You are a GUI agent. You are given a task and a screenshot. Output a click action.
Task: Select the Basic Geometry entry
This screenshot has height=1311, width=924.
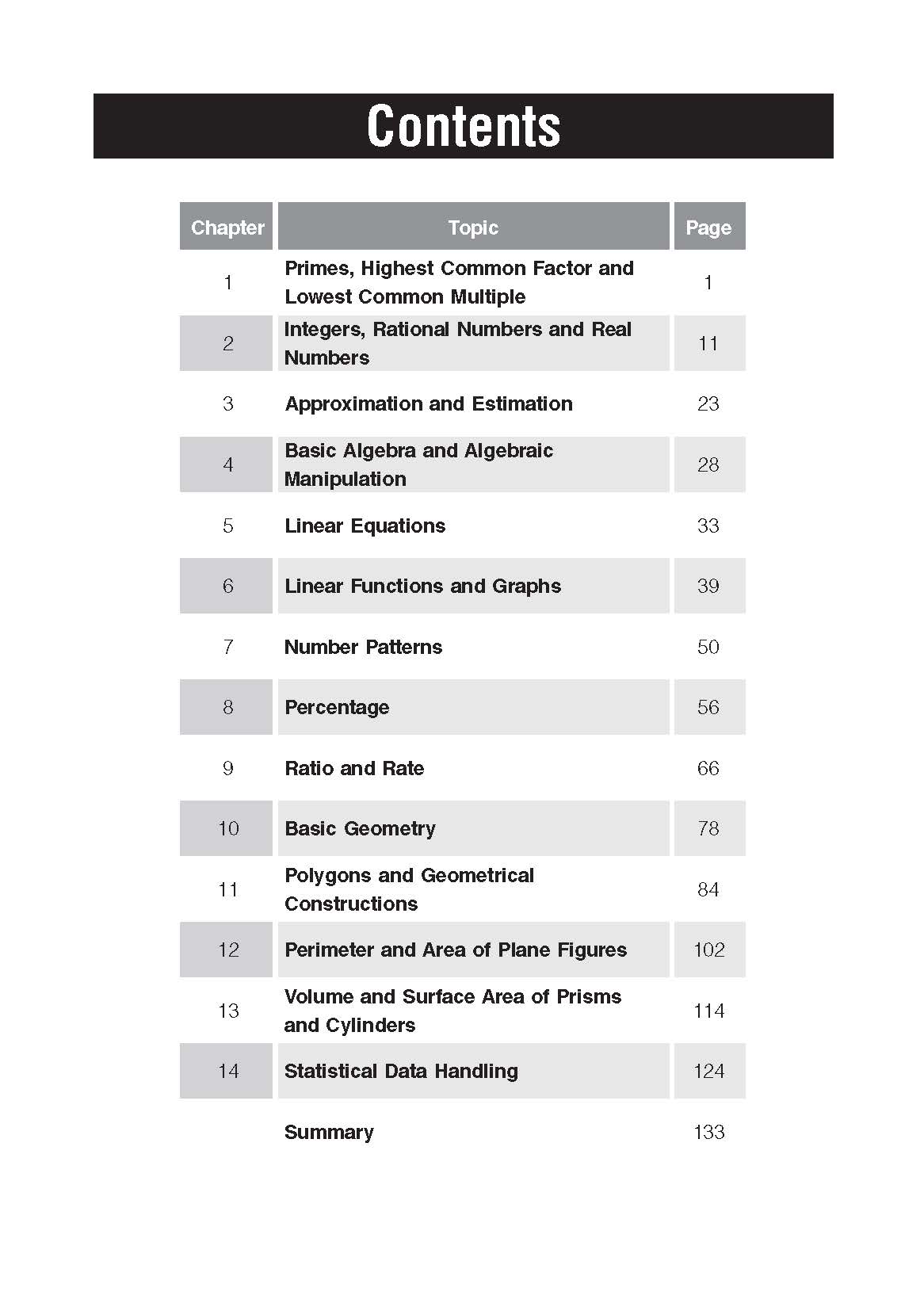click(x=360, y=828)
